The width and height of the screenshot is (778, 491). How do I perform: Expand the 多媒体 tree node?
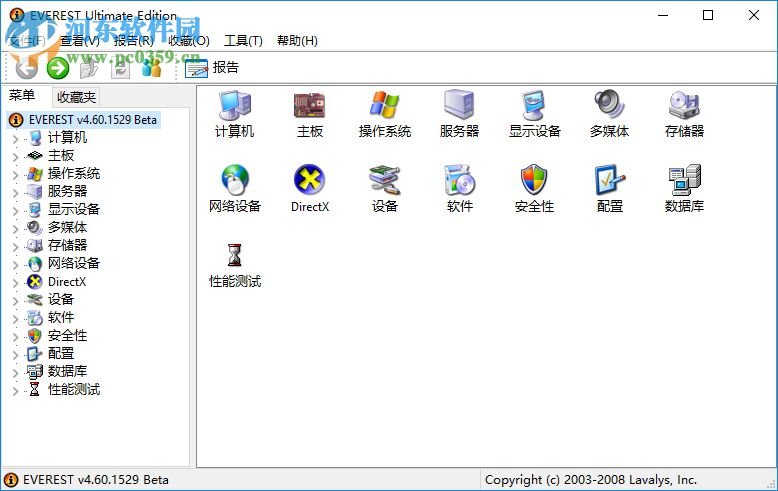[15, 228]
